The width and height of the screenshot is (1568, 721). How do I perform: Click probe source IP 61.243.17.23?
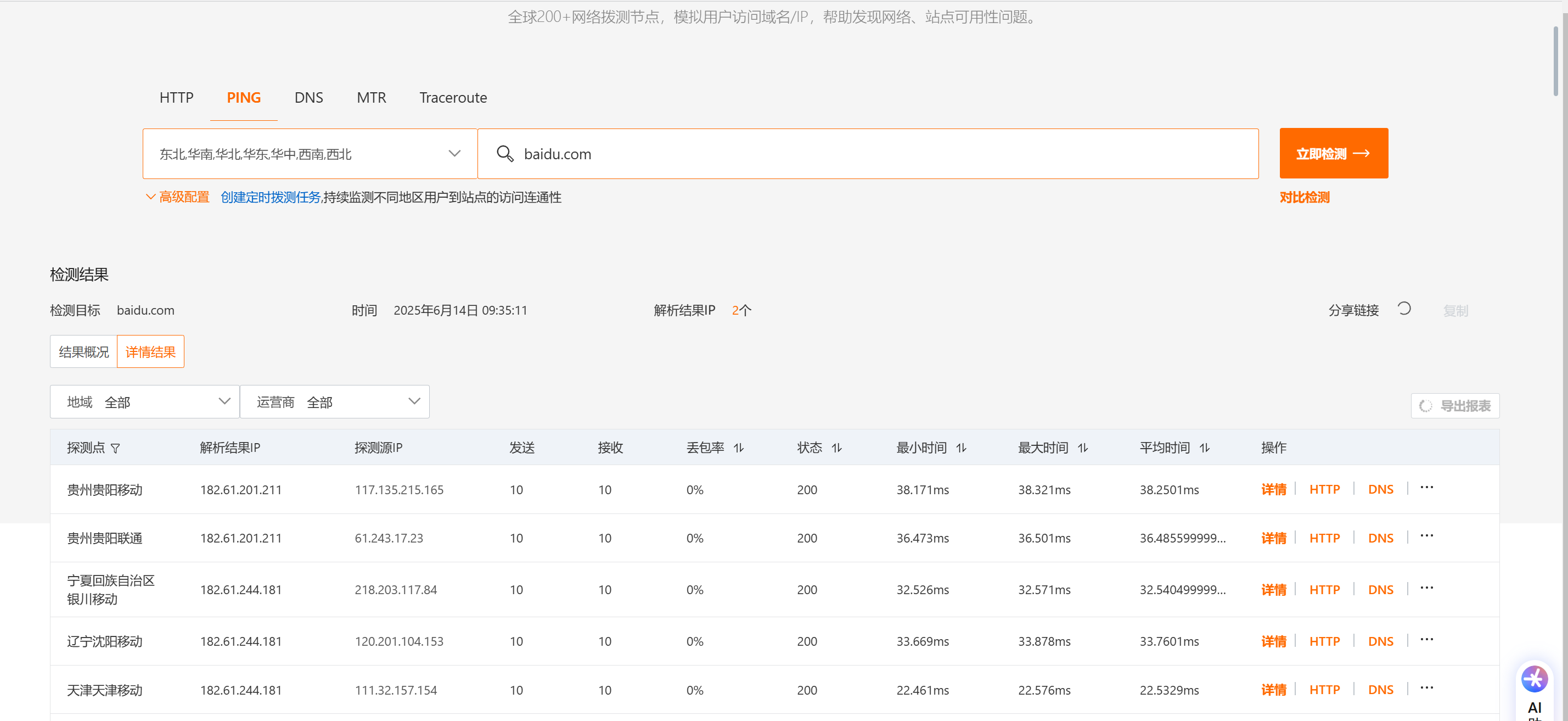(389, 538)
